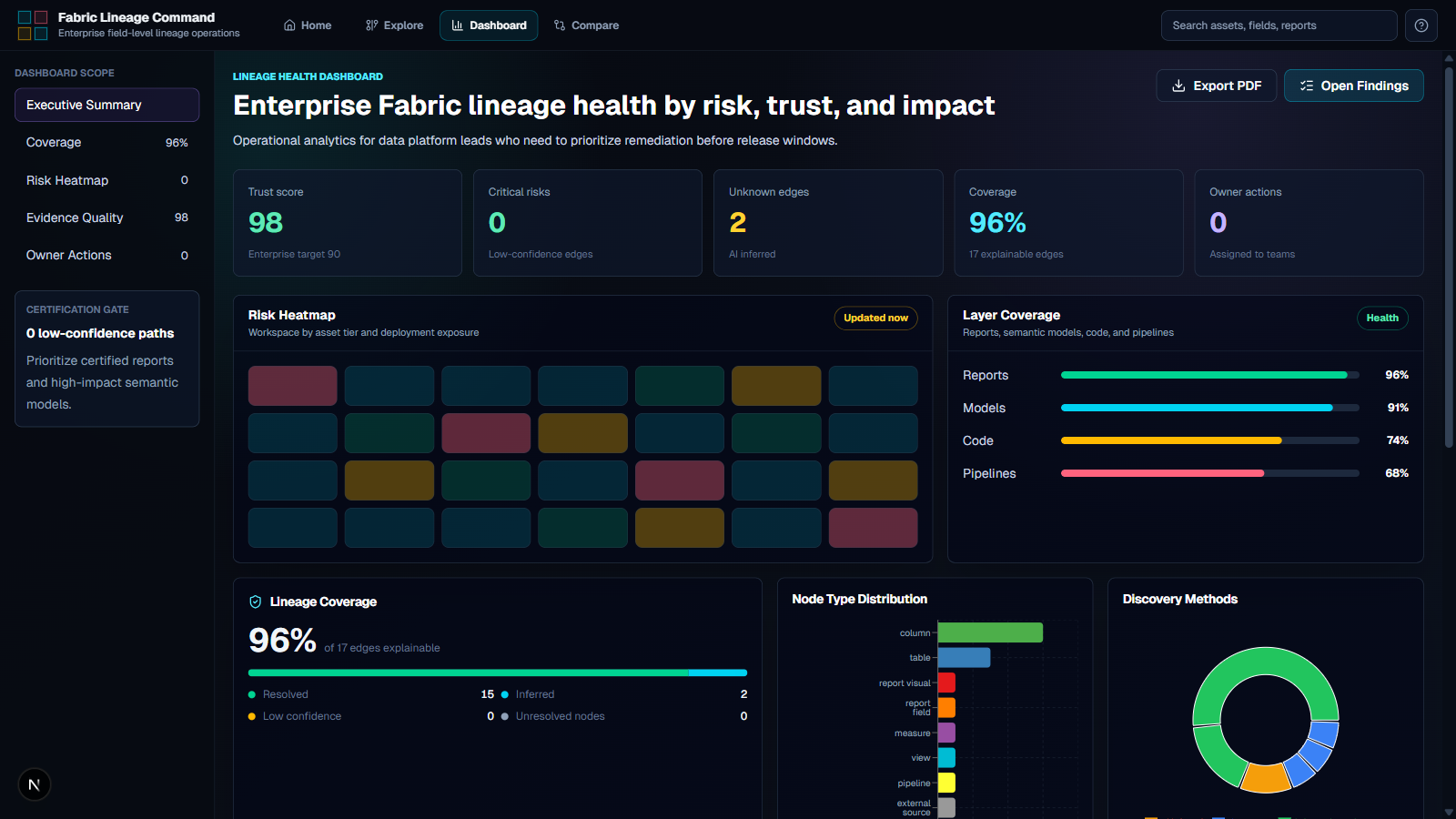Open the Owner Actions scope item
Image resolution: width=1456 pixels, height=819 pixels.
[x=107, y=256]
